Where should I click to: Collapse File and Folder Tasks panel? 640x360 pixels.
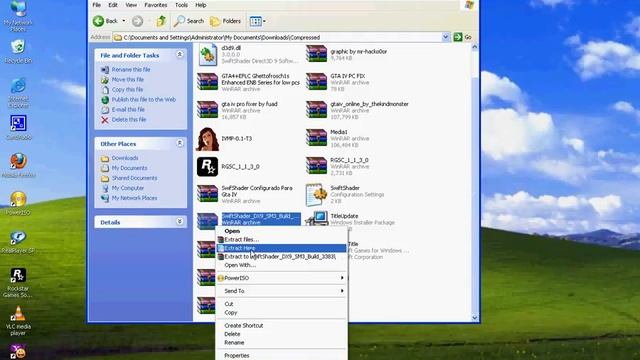pos(180,55)
